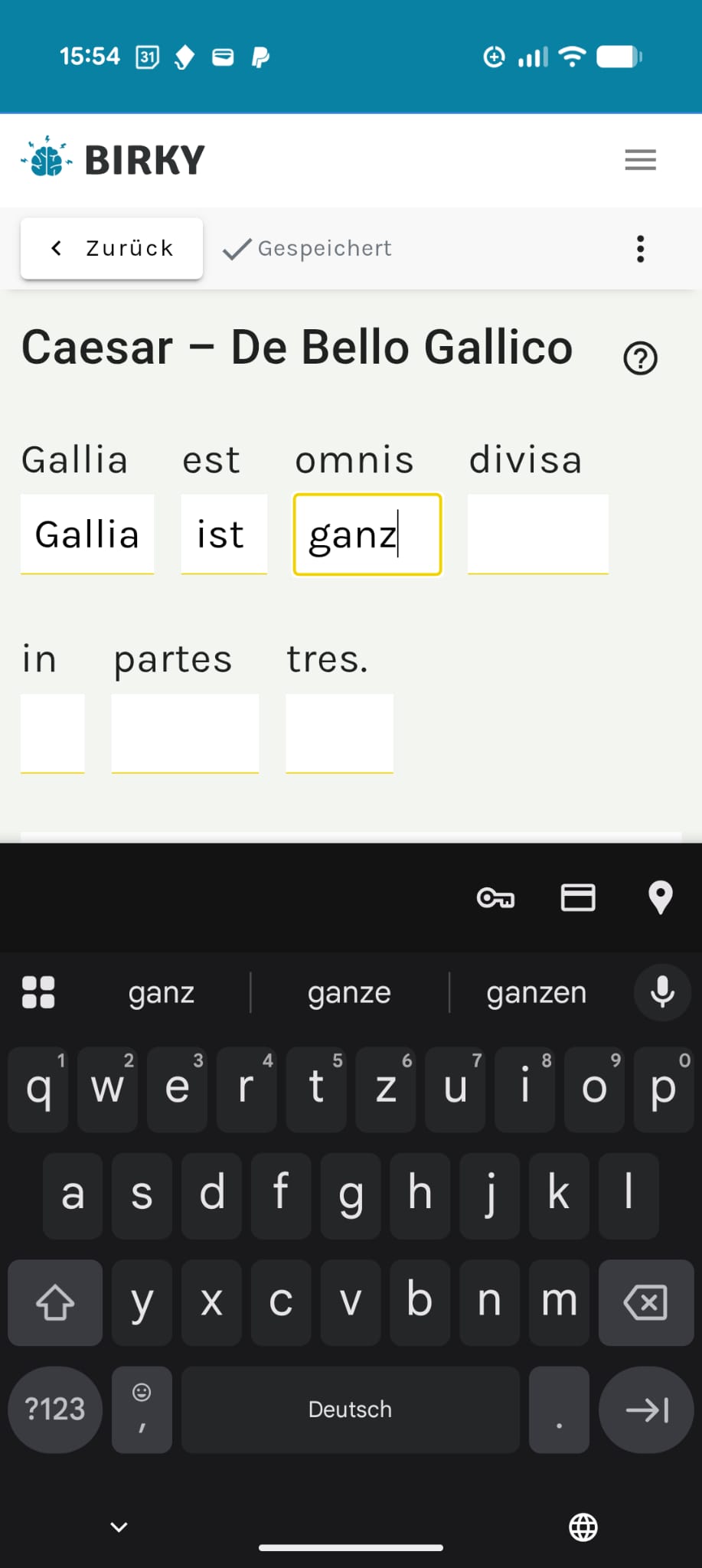The width and height of the screenshot is (702, 1568).
Task: Open the payment card autofill icon
Action: (578, 897)
